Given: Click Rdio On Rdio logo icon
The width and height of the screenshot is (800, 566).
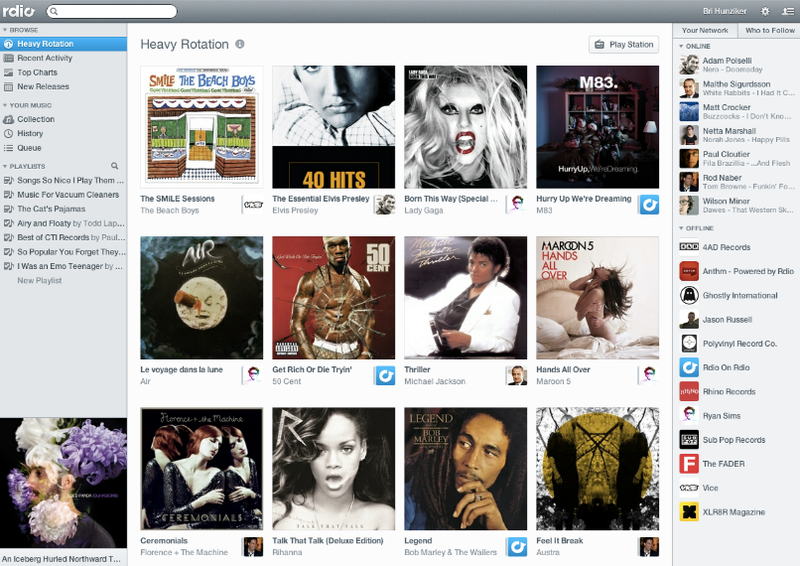Looking at the screenshot, I should 689,367.
